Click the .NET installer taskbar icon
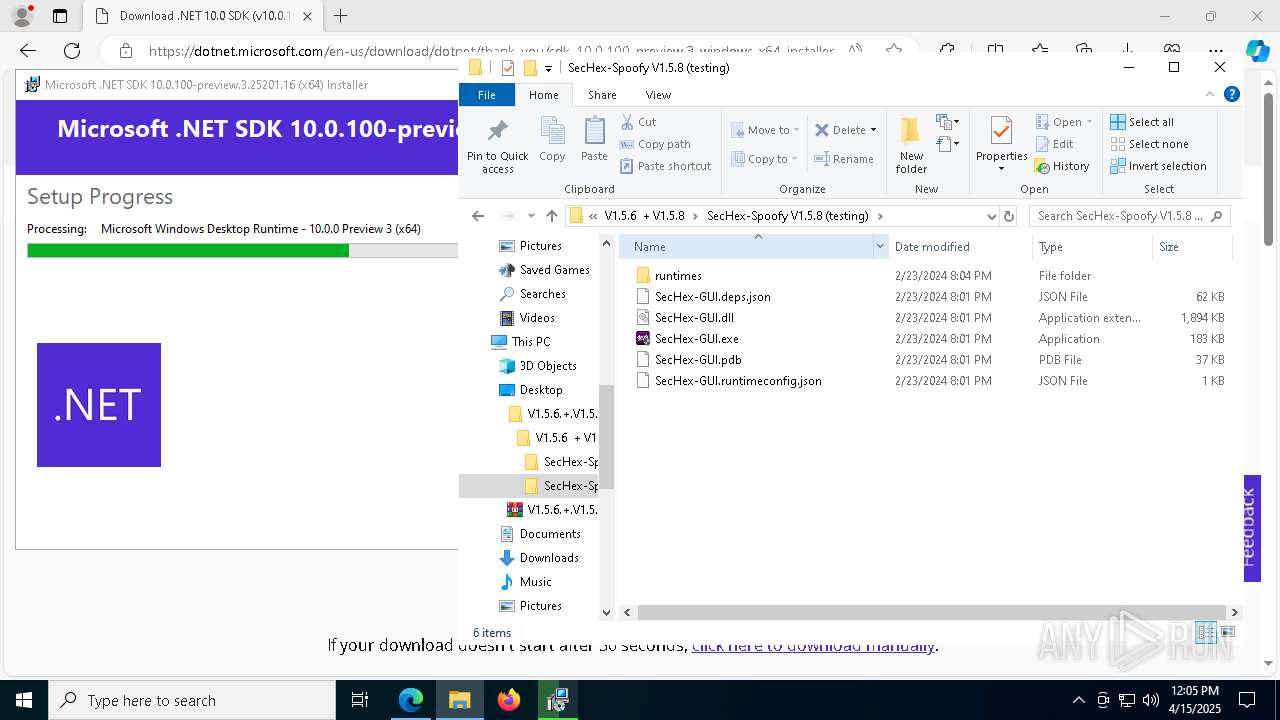 pyautogui.click(x=557, y=700)
